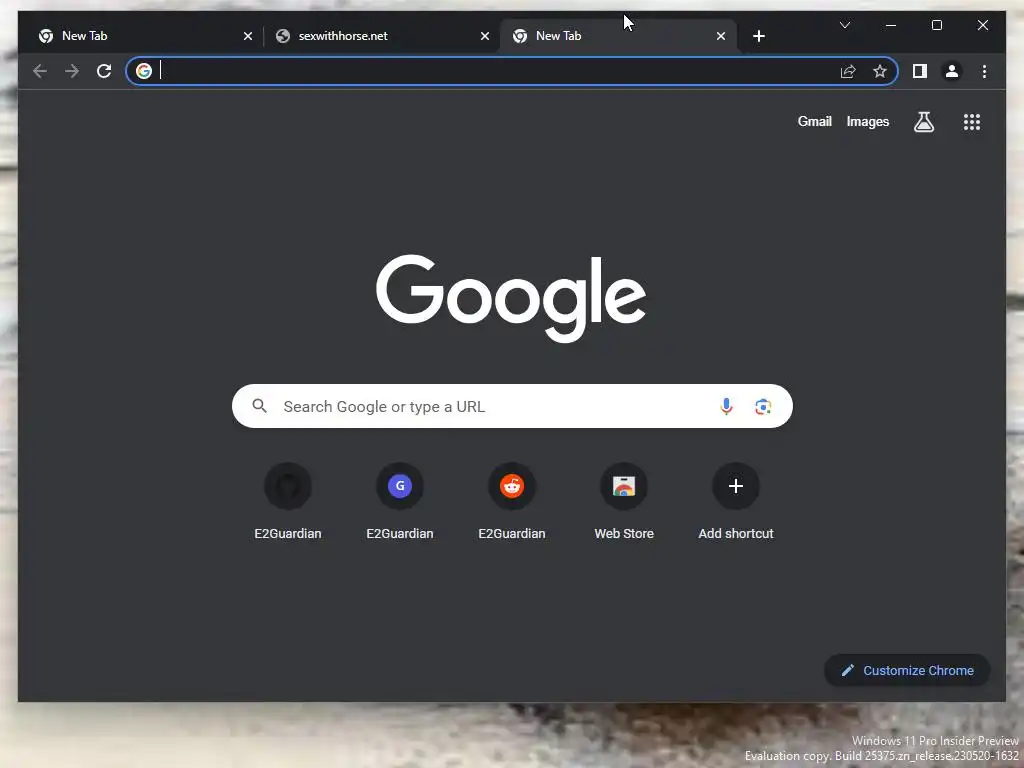Close the leftmost New Tab

[x=248, y=36]
